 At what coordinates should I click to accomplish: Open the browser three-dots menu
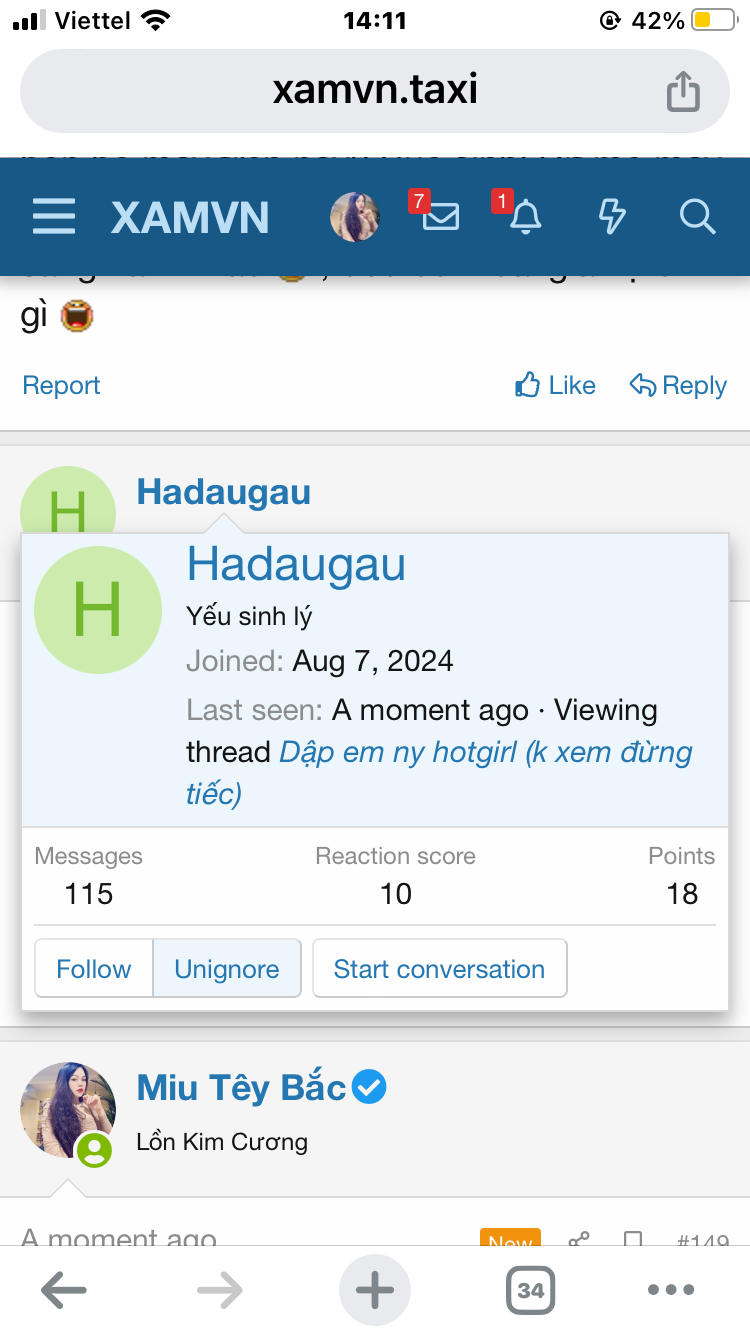point(670,1290)
